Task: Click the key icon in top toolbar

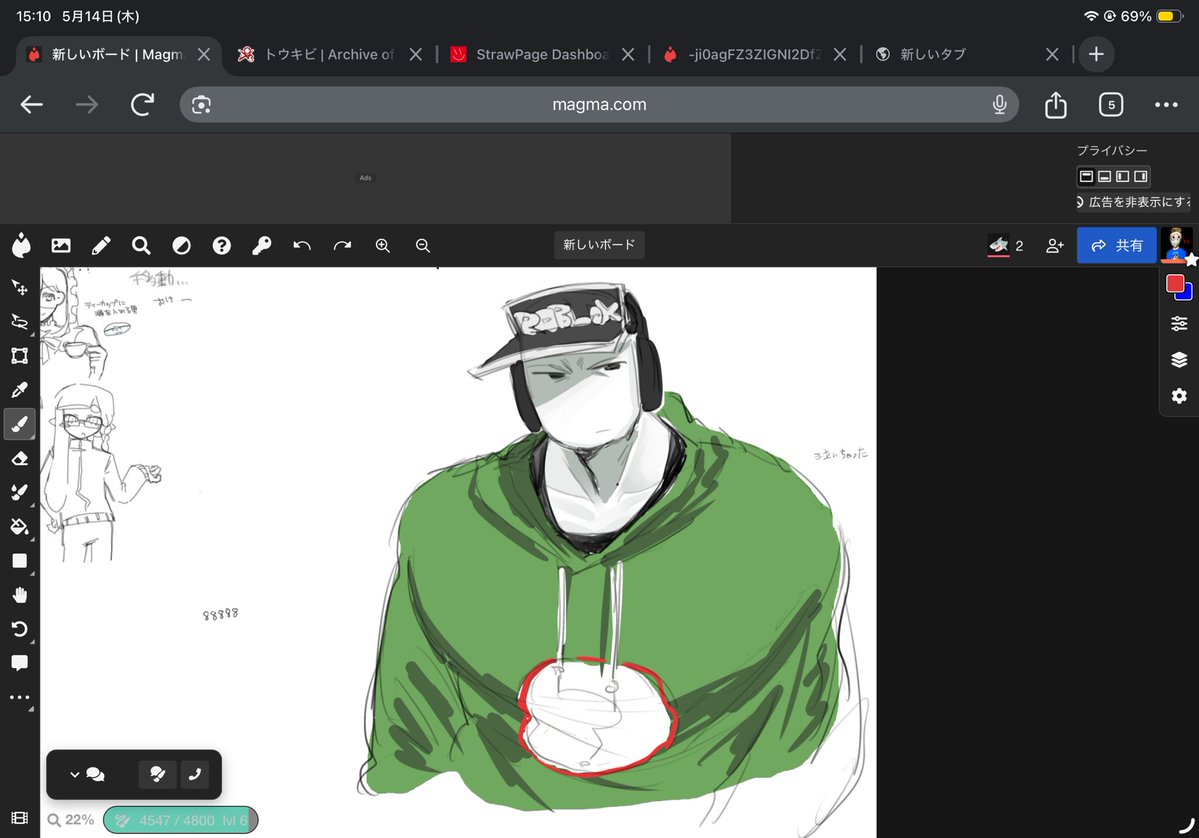Action: coord(262,245)
